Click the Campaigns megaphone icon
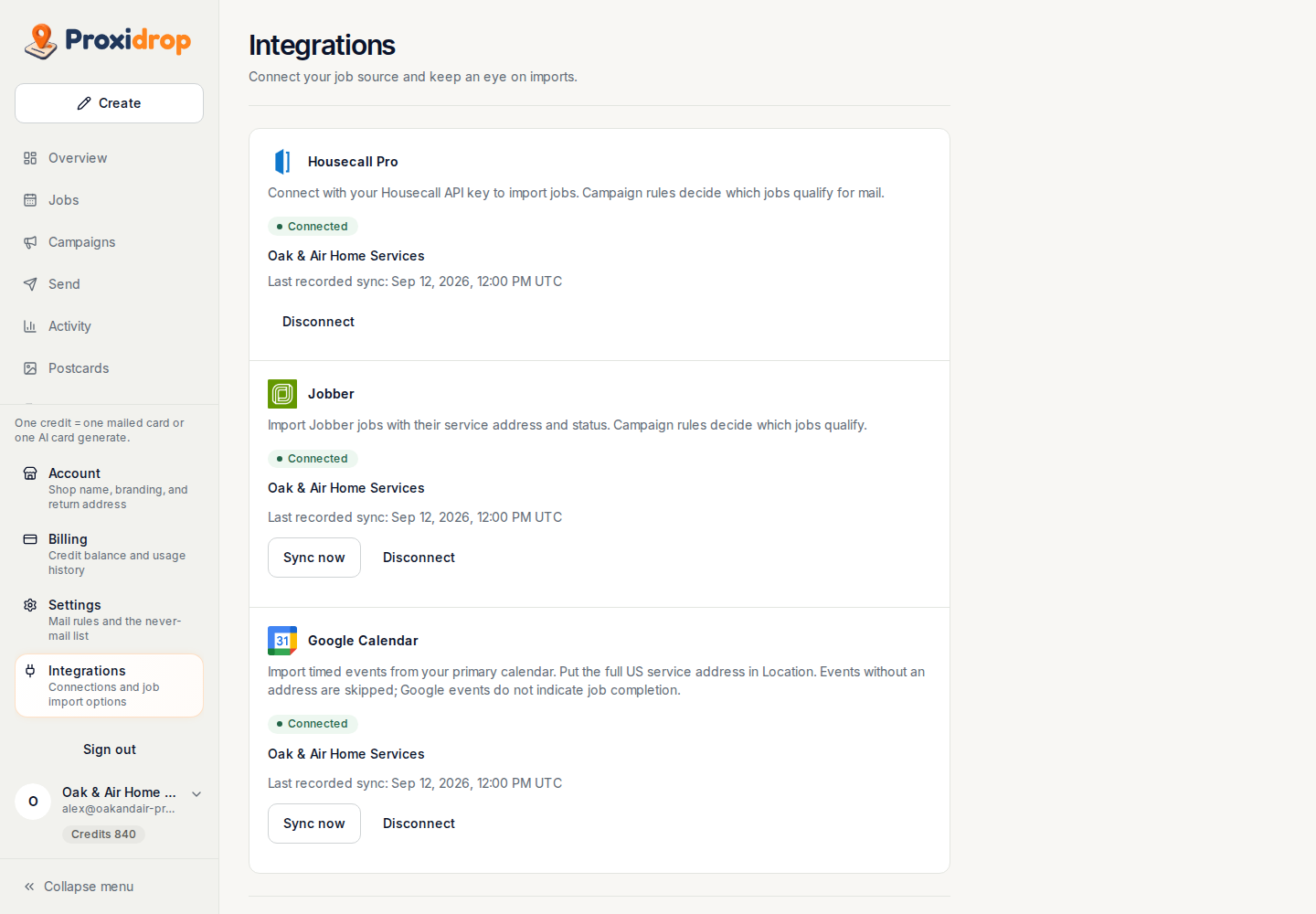 pos(30,242)
